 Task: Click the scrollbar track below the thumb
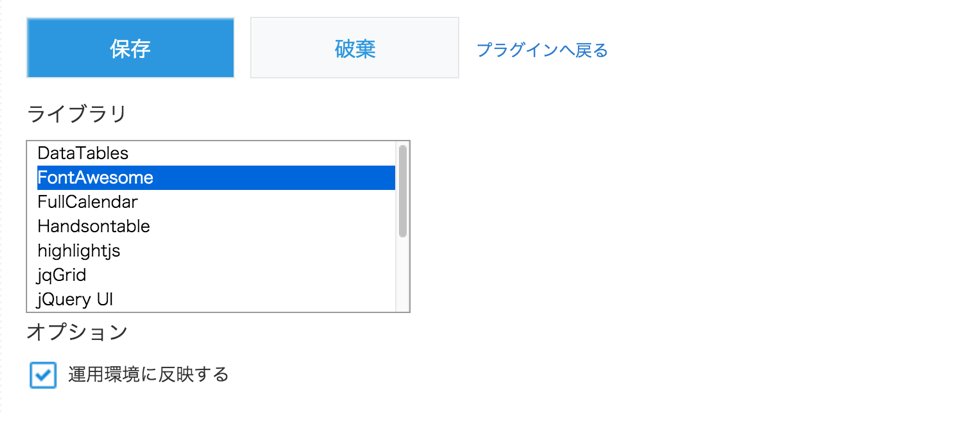(x=403, y=275)
